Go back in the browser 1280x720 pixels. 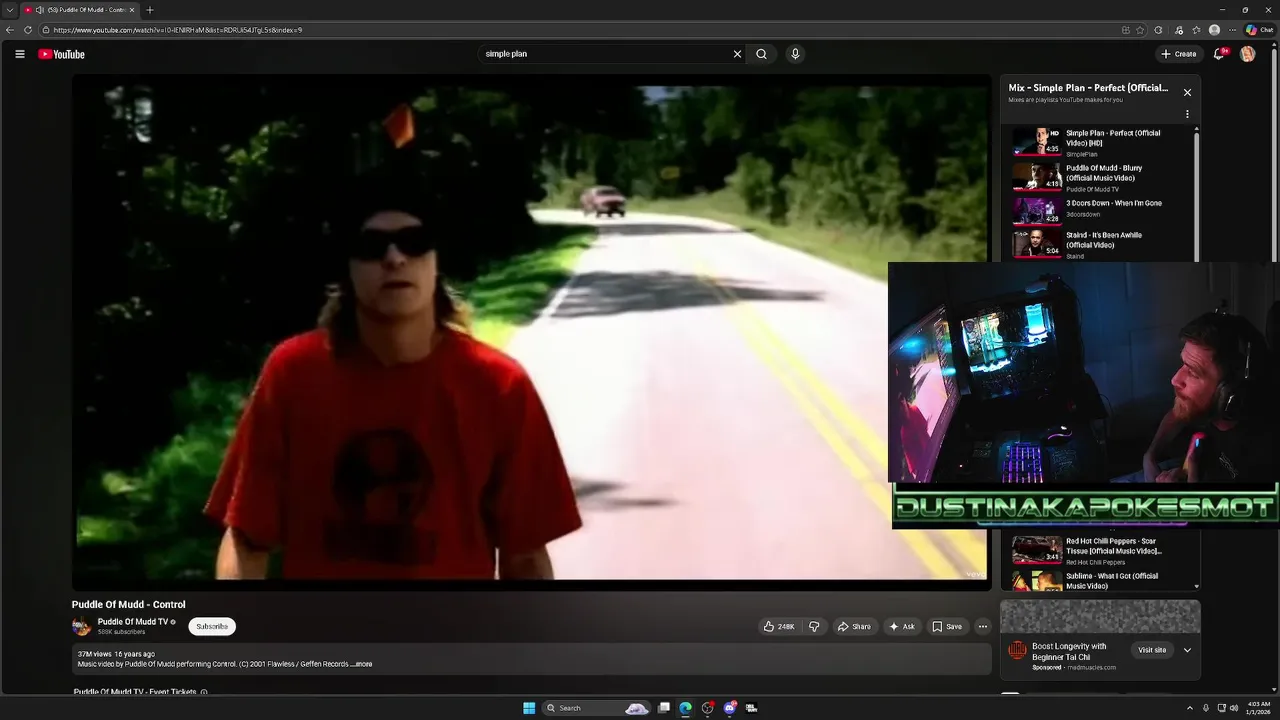pos(10,30)
